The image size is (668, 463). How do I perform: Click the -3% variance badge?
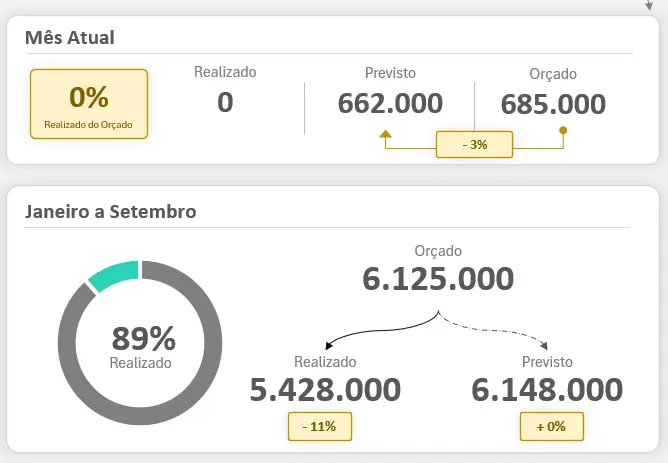click(475, 144)
